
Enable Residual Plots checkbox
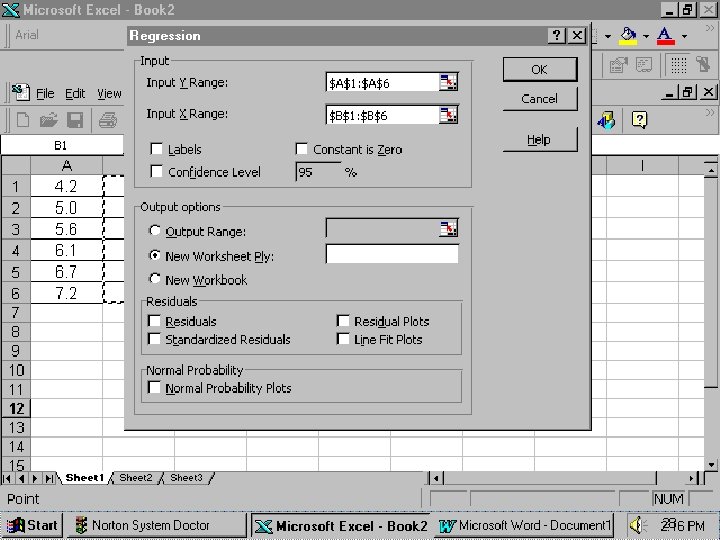[x=343, y=321]
